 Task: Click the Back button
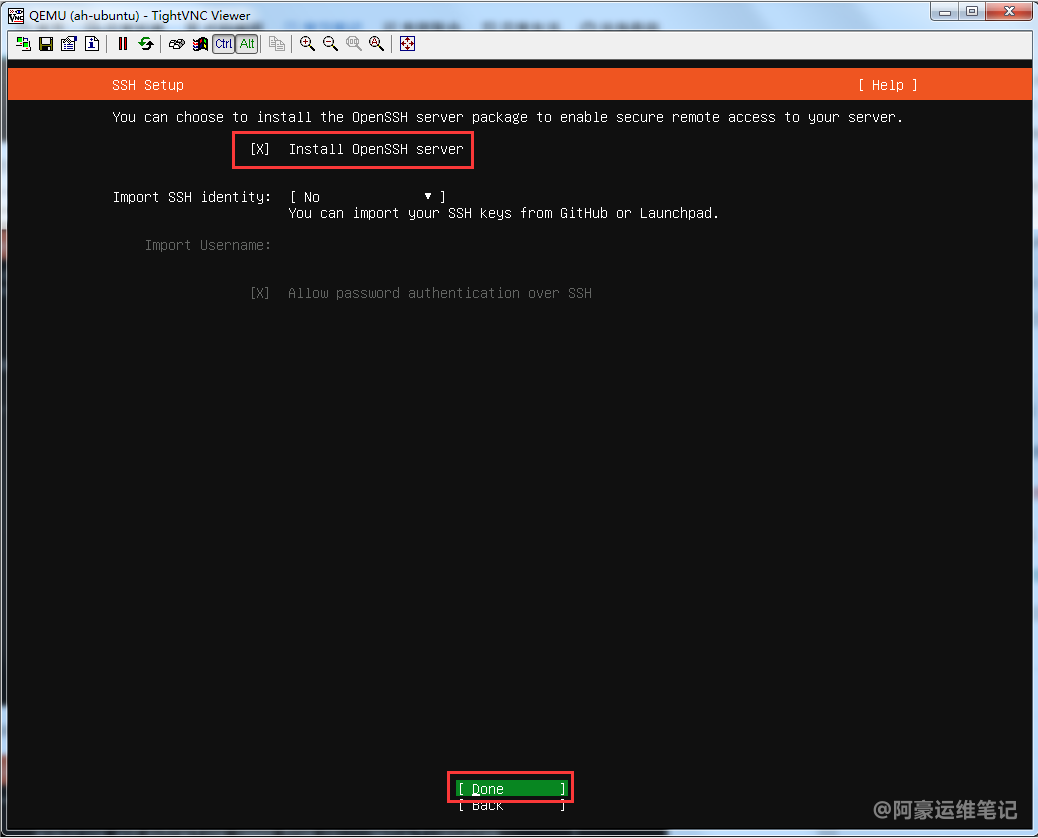(x=511, y=806)
